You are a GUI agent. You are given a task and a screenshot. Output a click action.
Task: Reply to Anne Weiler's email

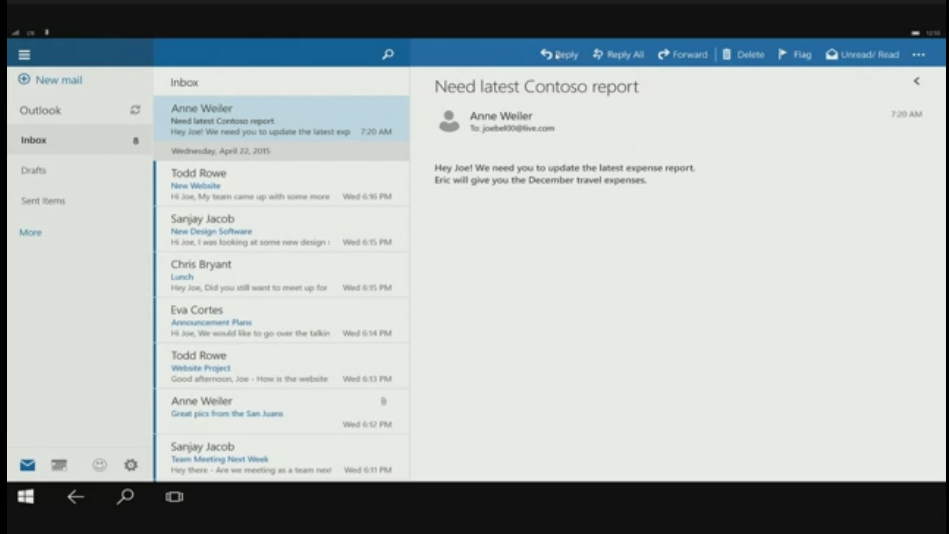pos(559,55)
